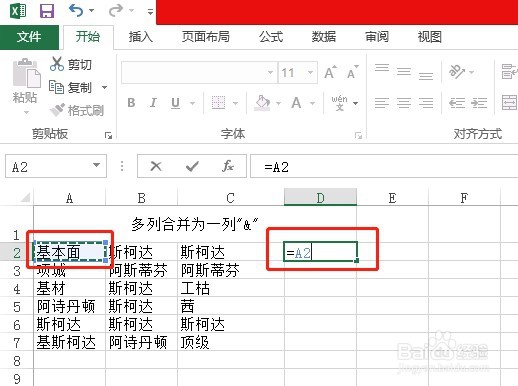Decrease font size with the smaller A

click(x=352, y=72)
